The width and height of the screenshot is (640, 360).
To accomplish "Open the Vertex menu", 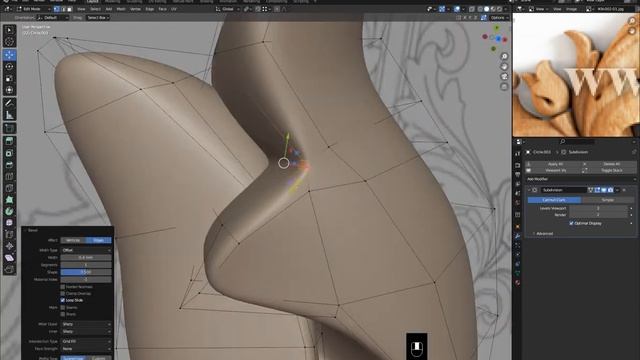I will [x=135, y=9].
